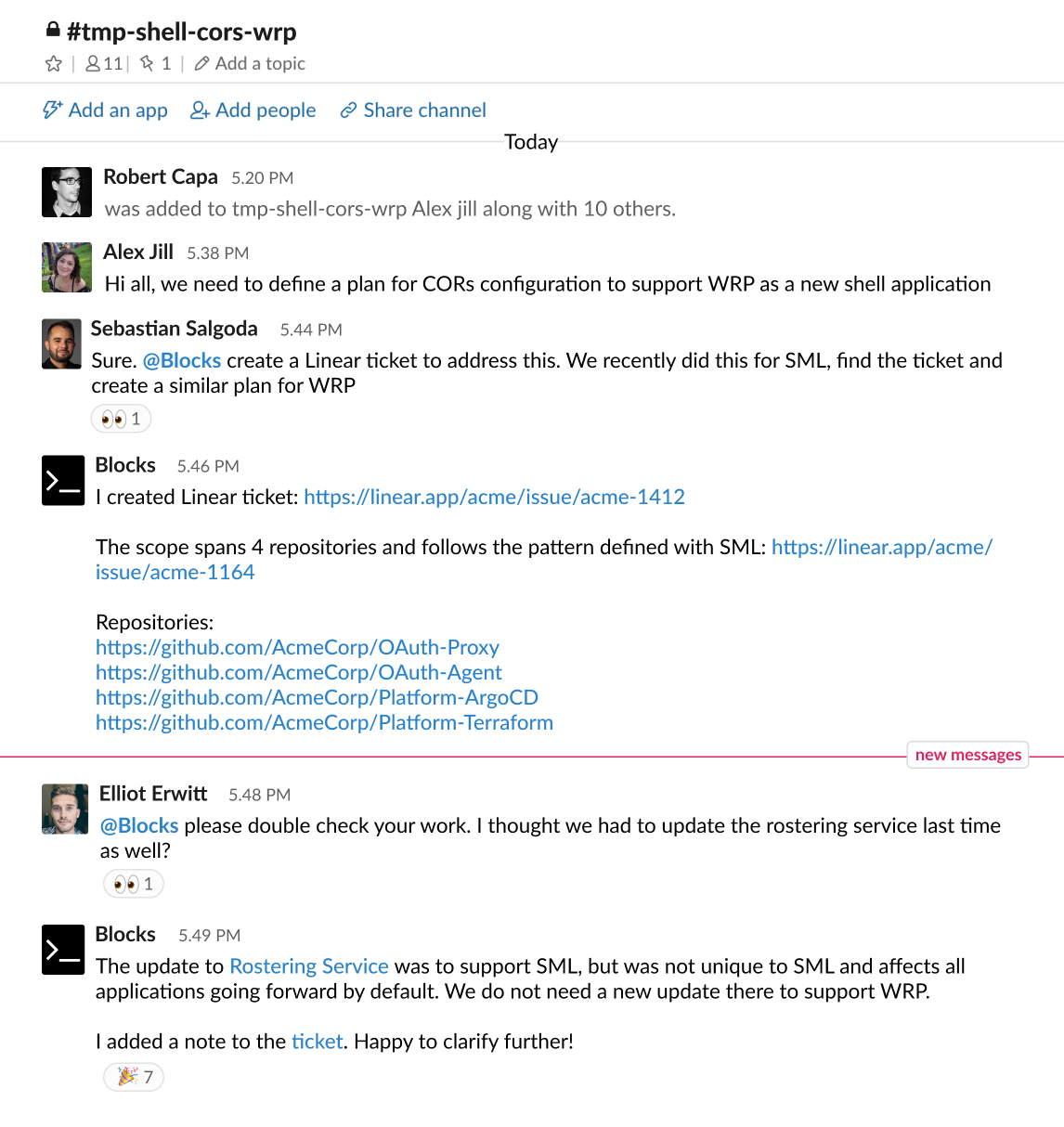The height and width of the screenshot is (1127, 1064).
Task: Click Robert Capa's profile avatar
Action: (66, 191)
